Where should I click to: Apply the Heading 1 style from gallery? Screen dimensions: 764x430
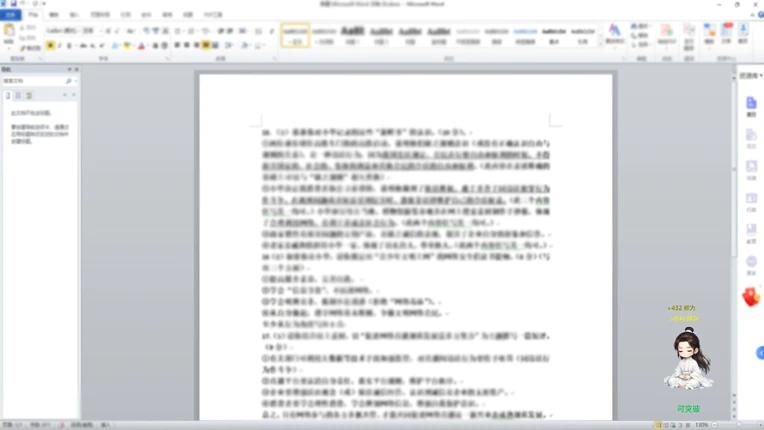point(352,35)
